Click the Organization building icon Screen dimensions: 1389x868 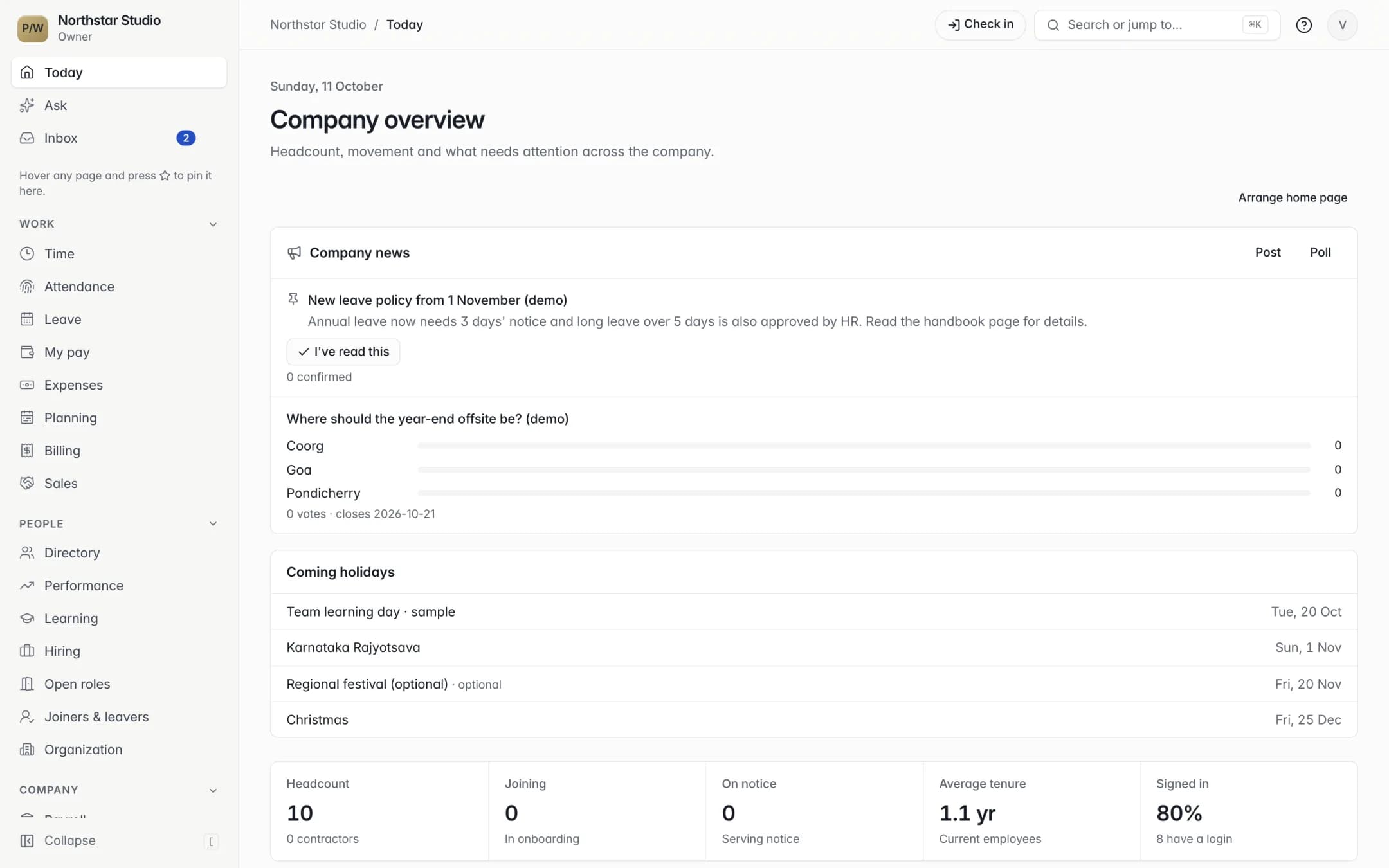click(x=27, y=750)
